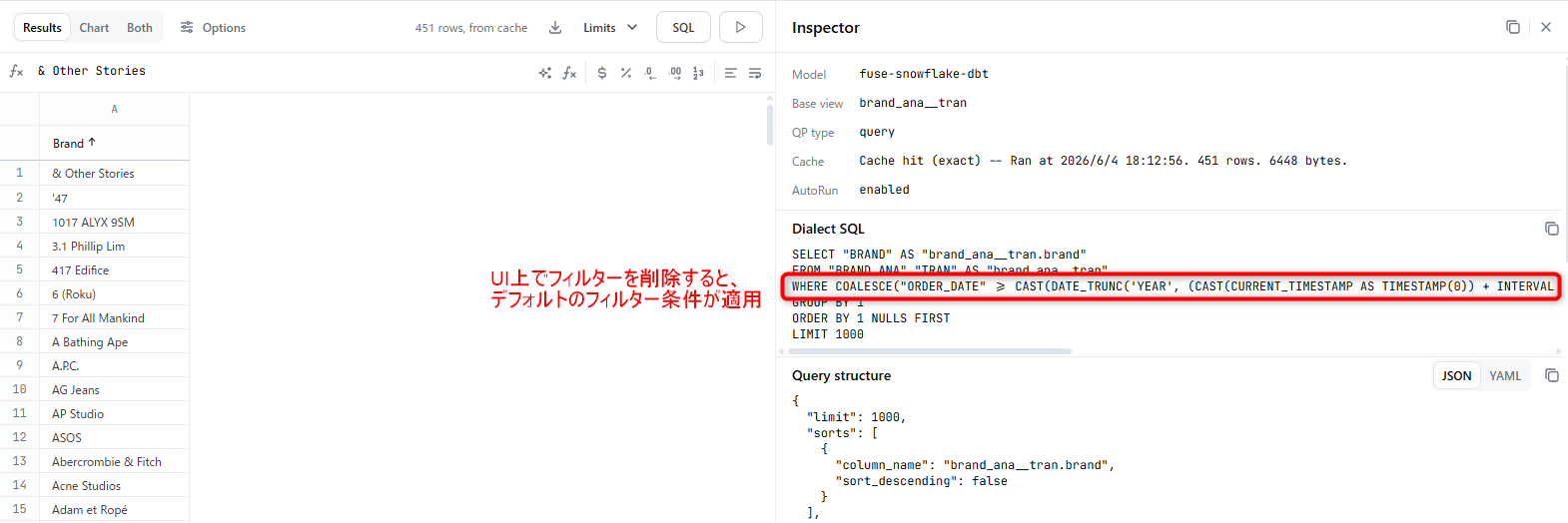This screenshot has height=523, width=1568.
Task: Switch to the Results tab
Action: click(42, 28)
